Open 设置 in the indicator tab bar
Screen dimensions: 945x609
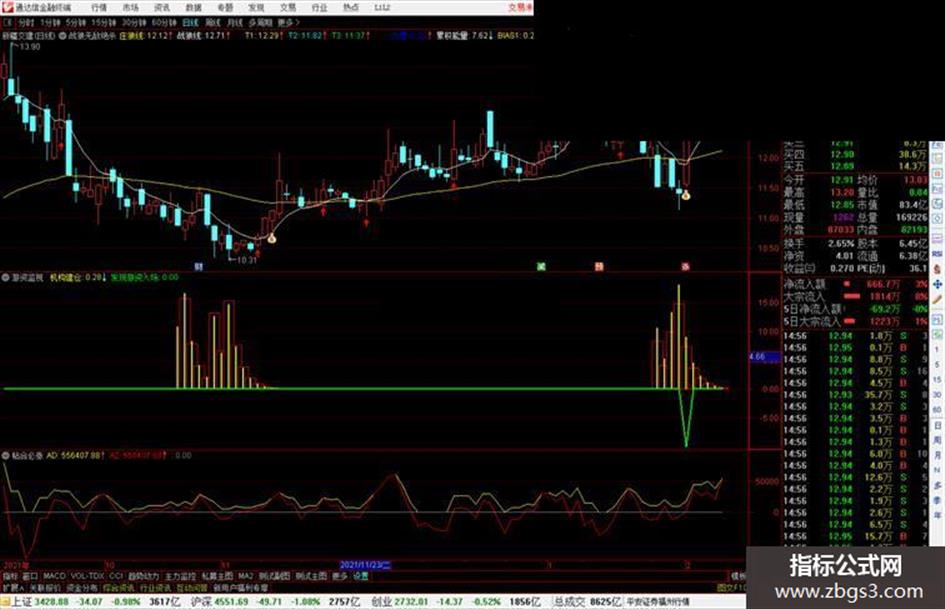click(360, 576)
